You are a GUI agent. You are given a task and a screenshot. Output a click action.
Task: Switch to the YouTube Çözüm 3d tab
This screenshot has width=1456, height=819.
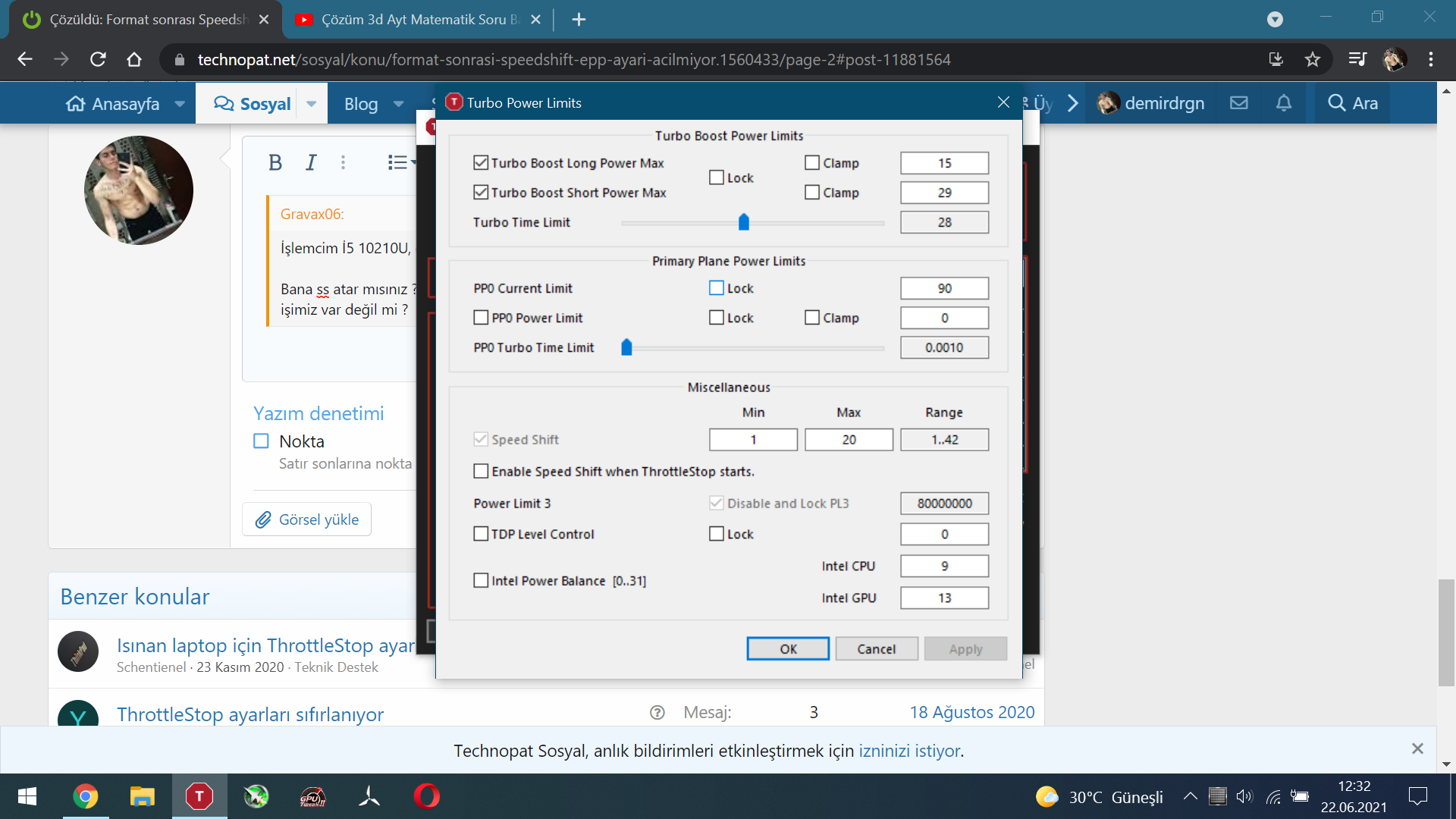pyautogui.click(x=409, y=20)
